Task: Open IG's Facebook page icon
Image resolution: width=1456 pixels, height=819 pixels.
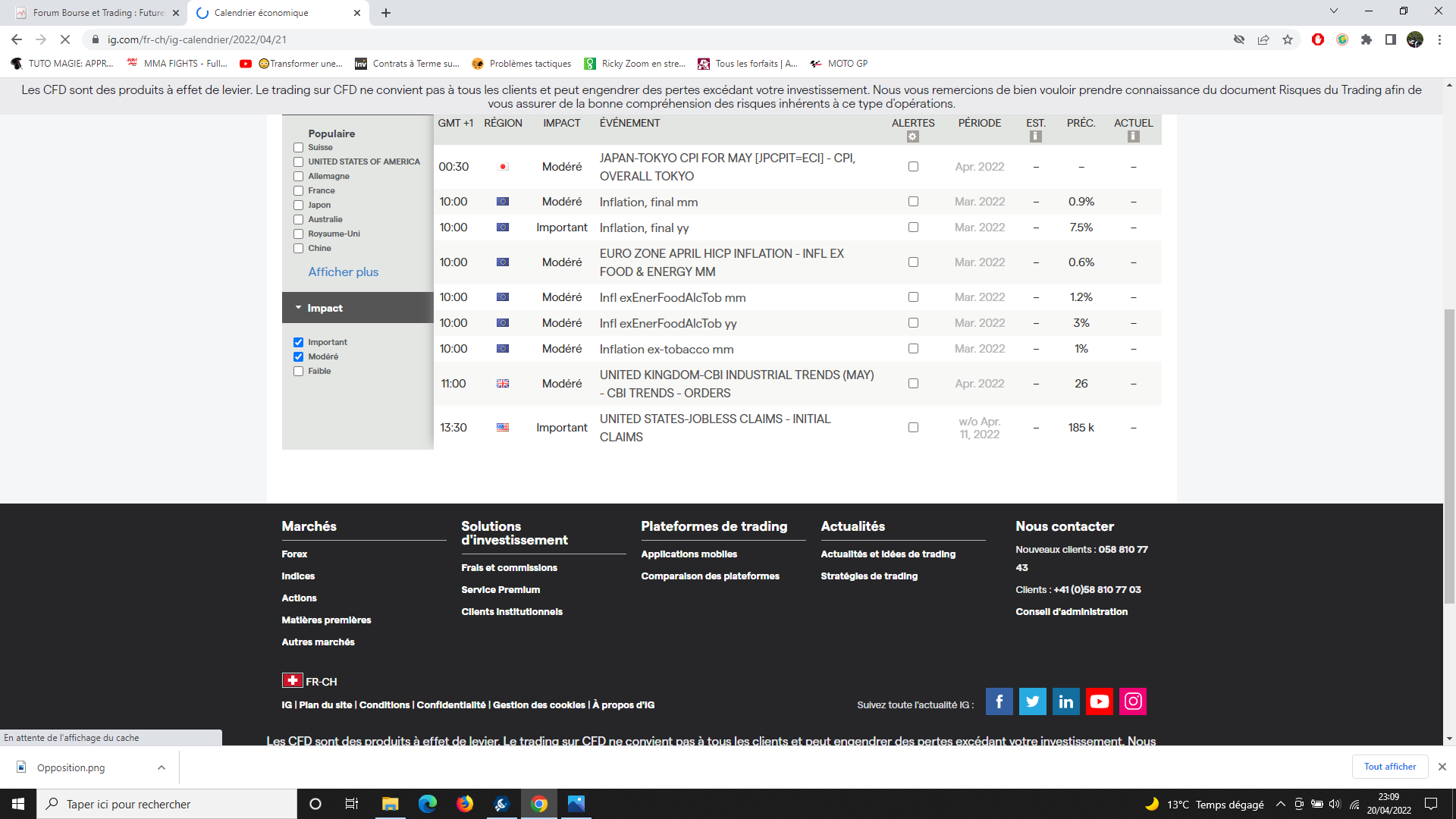Action: [x=999, y=701]
